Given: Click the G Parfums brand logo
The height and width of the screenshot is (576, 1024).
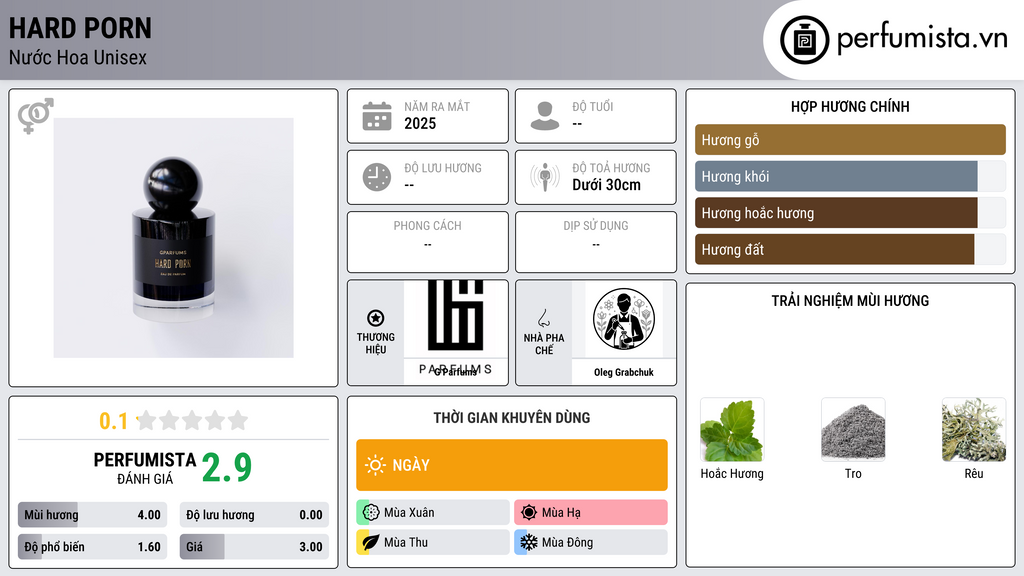Looking at the screenshot, I should pyautogui.click(x=456, y=328).
